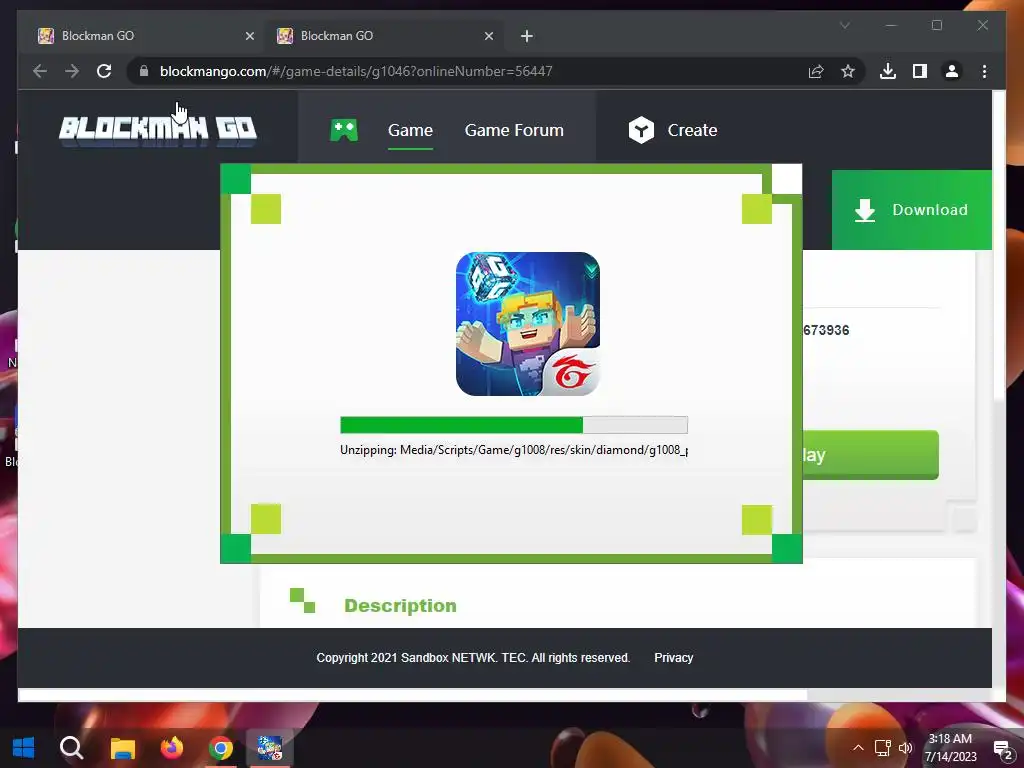Open the tab search dropdown chevron
The width and height of the screenshot is (1024, 768).
(844, 25)
